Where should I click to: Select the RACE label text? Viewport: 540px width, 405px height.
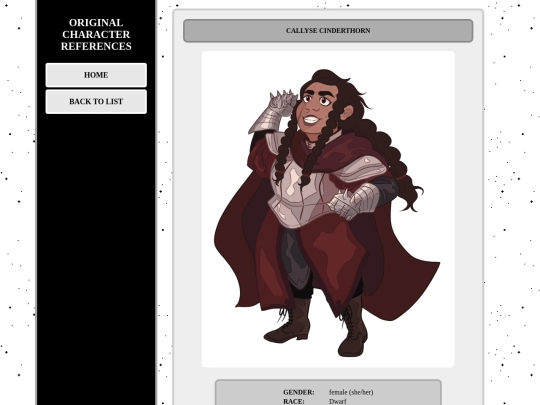point(294,402)
